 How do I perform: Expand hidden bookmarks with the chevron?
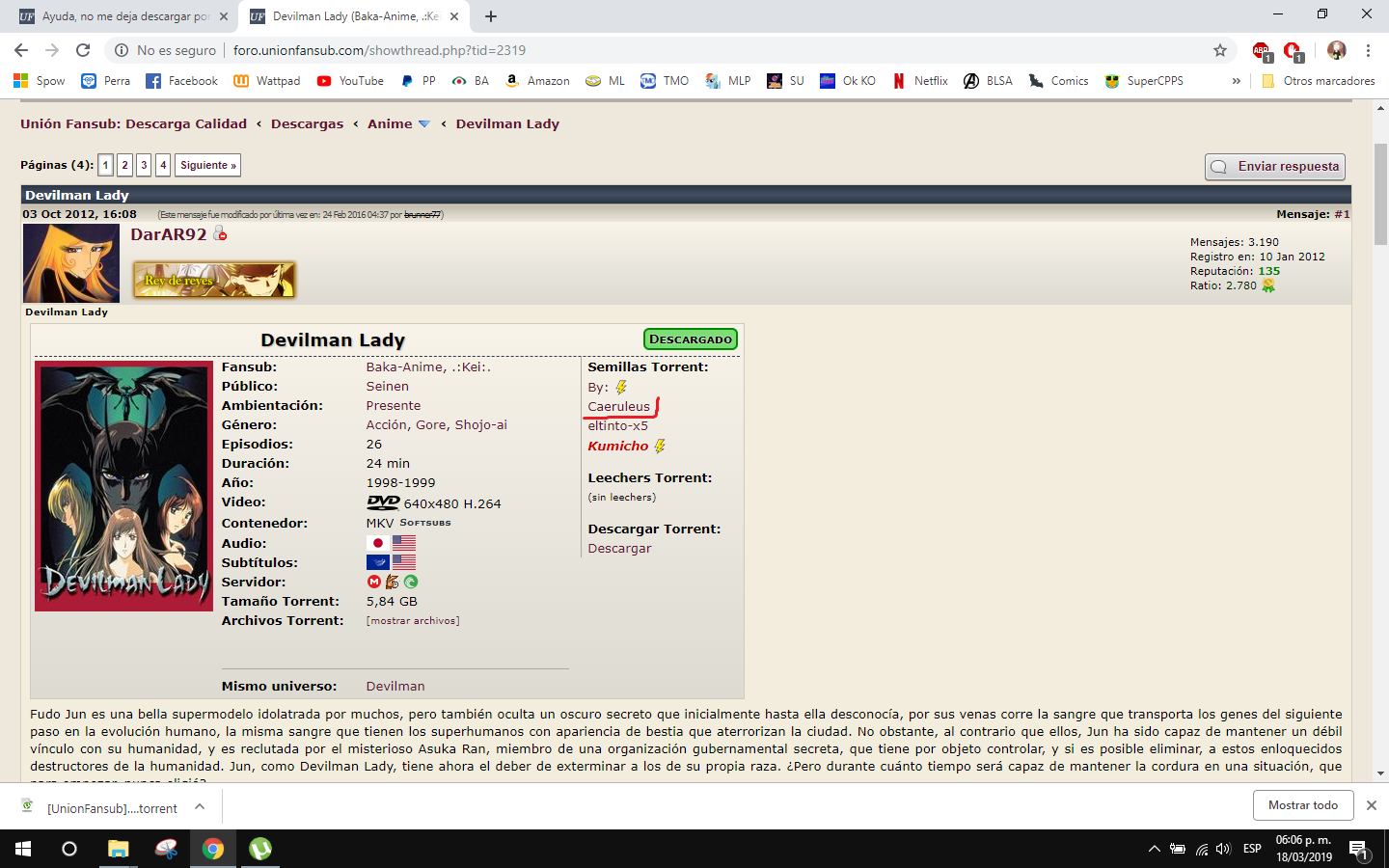point(1237,81)
